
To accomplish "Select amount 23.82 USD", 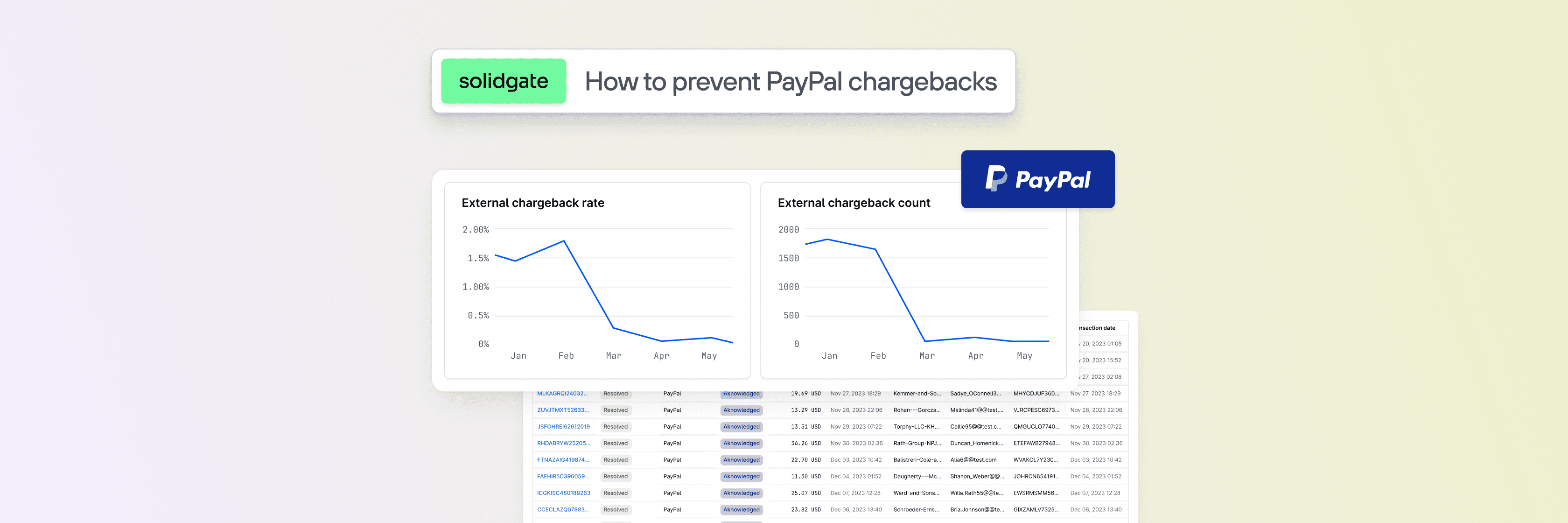I will (806, 509).
